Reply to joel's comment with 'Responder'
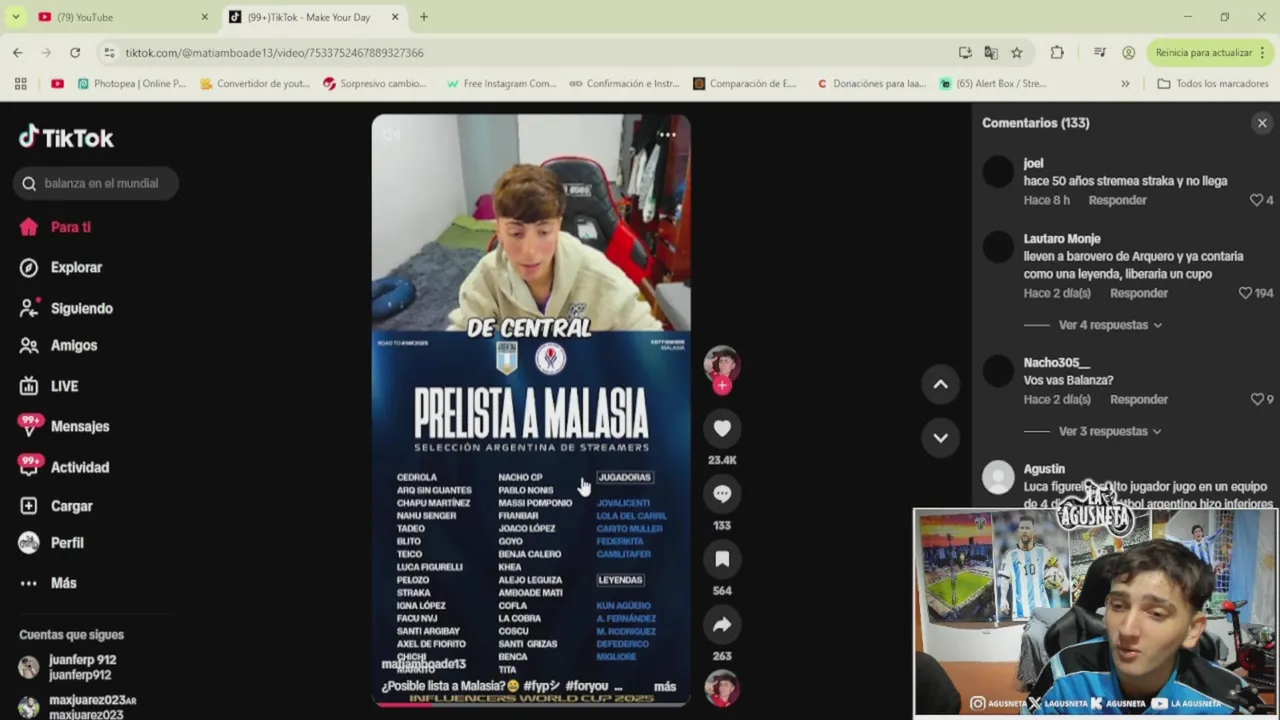The image size is (1280, 720). 1117,200
